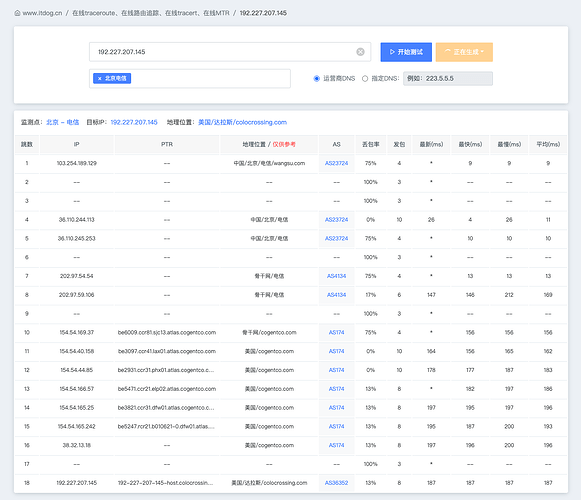The height and width of the screenshot is (500, 581).
Task: Click the PTR column header
Action: pyautogui.click(x=167, y=145)
